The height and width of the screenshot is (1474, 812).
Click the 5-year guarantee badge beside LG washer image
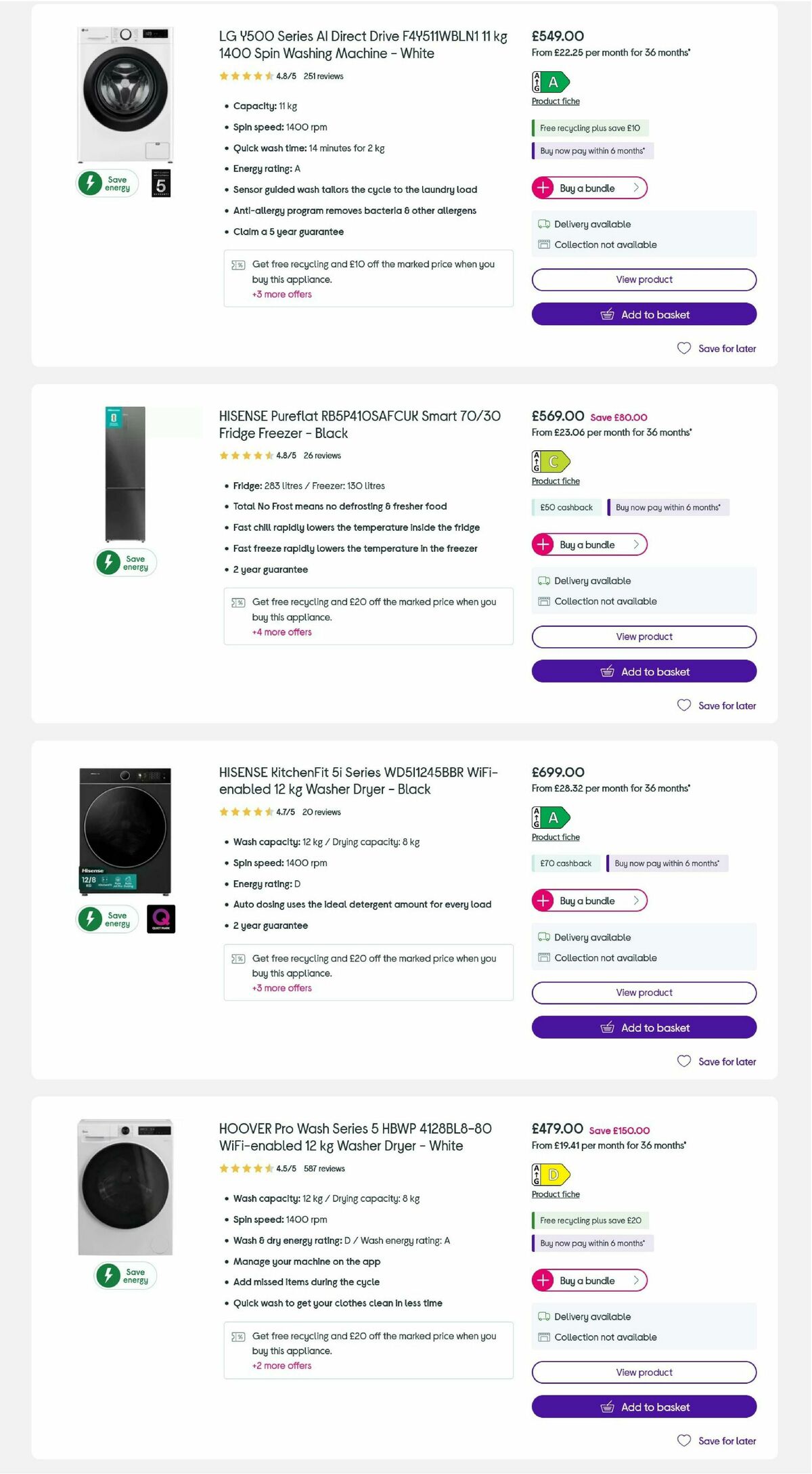click(x=160, y=183)
